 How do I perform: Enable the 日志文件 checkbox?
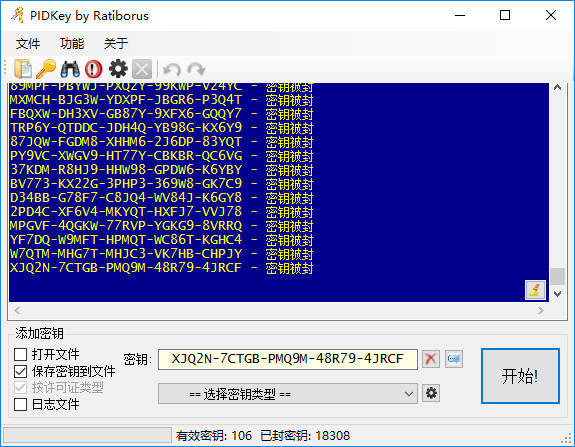[21, 404]
